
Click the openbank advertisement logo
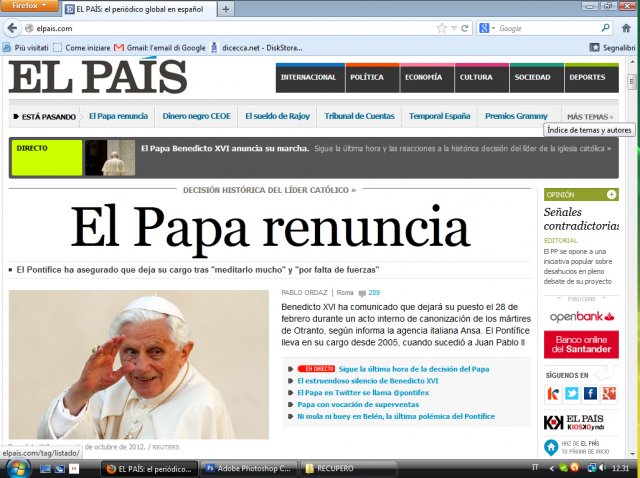click(x=582, y=316)
